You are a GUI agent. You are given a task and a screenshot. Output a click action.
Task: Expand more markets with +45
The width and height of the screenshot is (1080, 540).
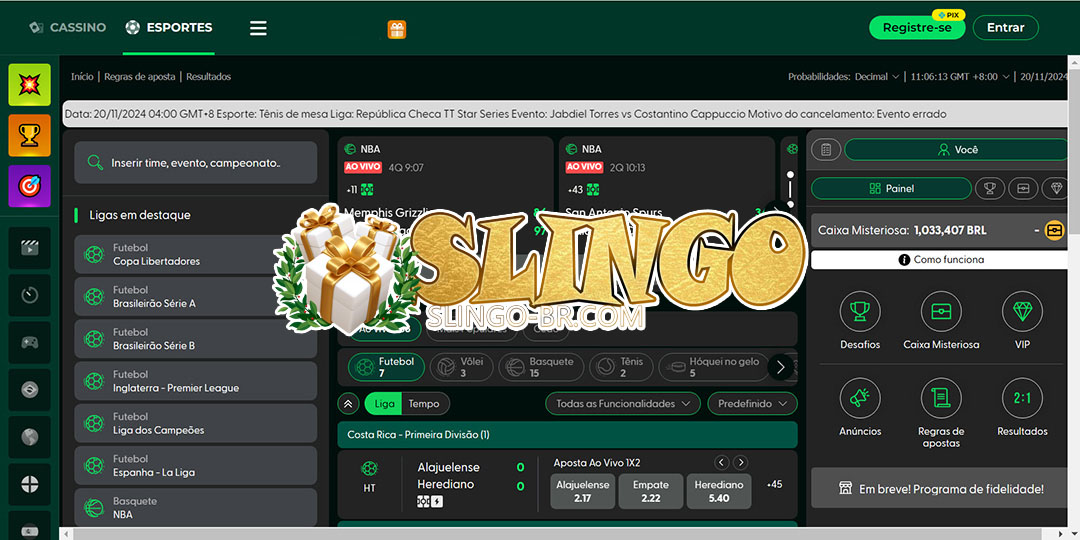pyautogui.click(x=775, y=484)
